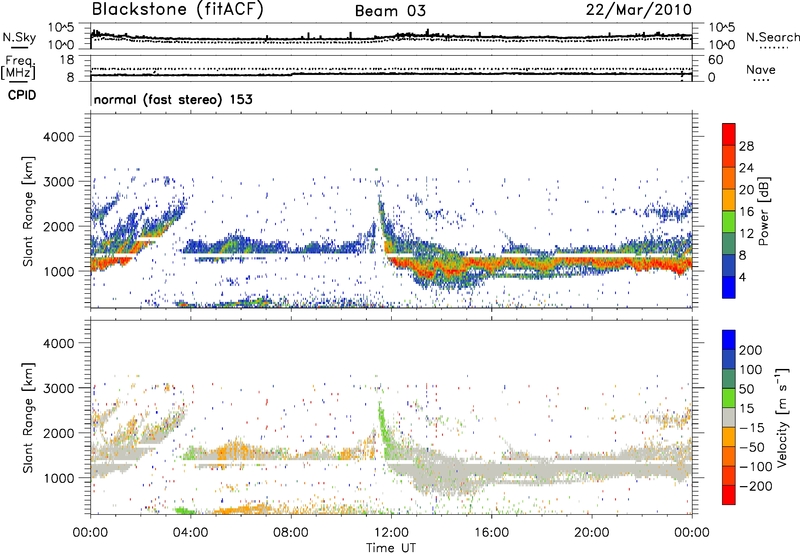The width and height of the screenshot is (800, 554).
Task: Click the "Velocity [m s⁻¹]" colorbar title
Action: [781, 417]
